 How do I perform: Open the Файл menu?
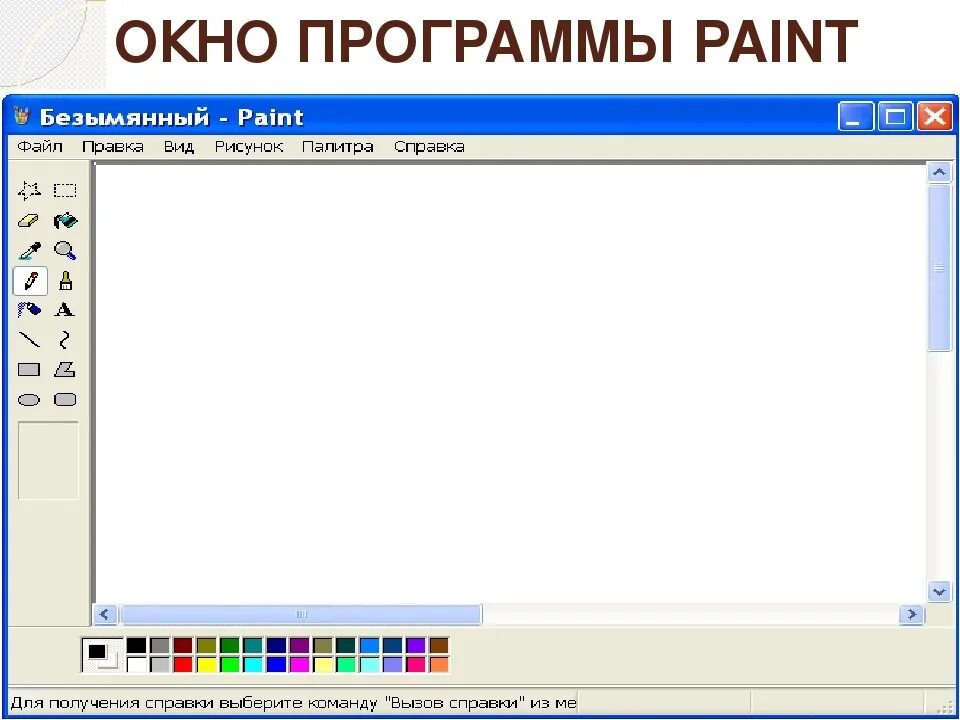point(40,147)
